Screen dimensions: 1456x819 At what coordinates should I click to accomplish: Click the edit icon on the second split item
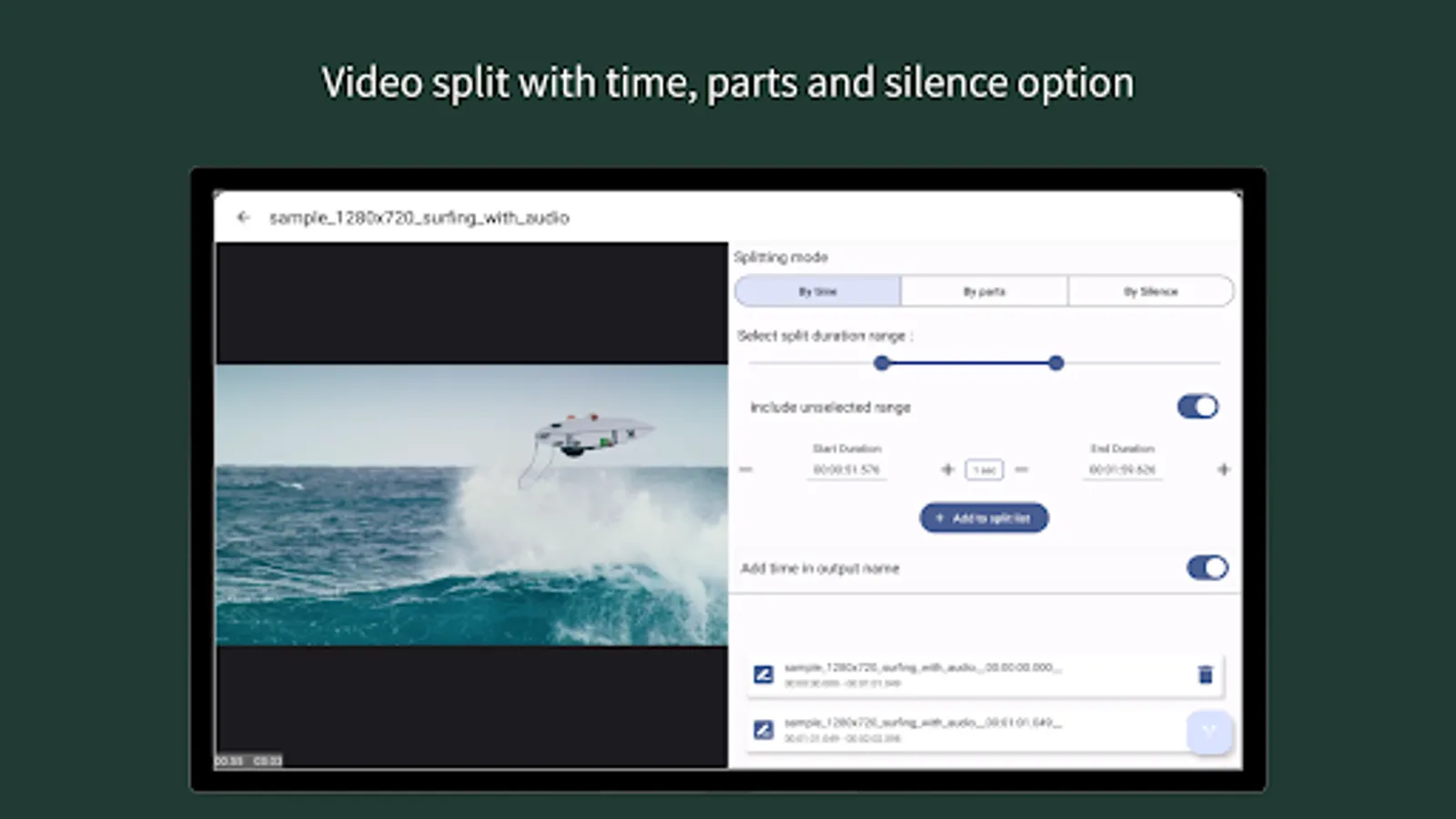coord(762,730)
